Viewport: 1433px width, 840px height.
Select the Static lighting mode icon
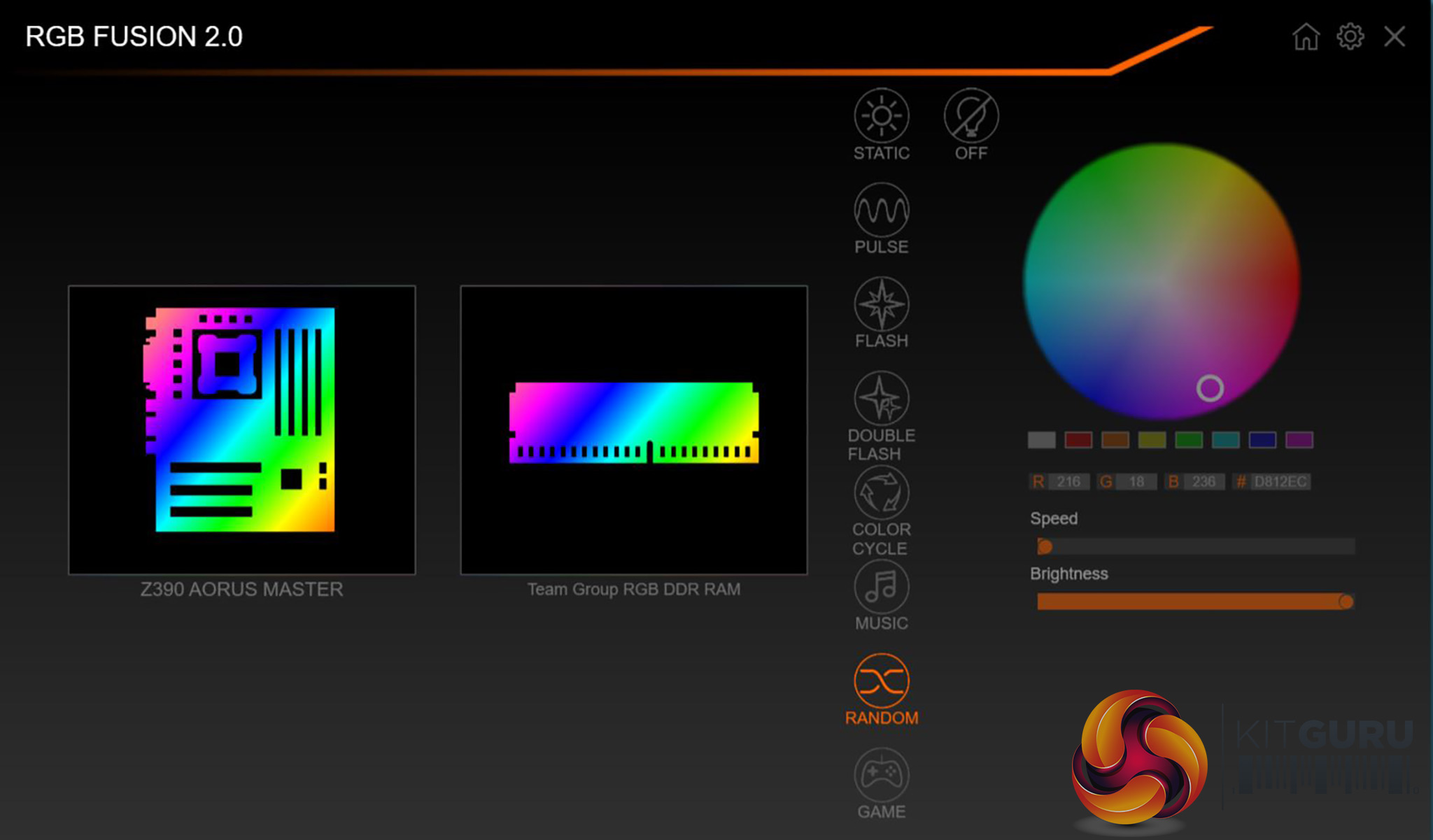coord(881,116)
